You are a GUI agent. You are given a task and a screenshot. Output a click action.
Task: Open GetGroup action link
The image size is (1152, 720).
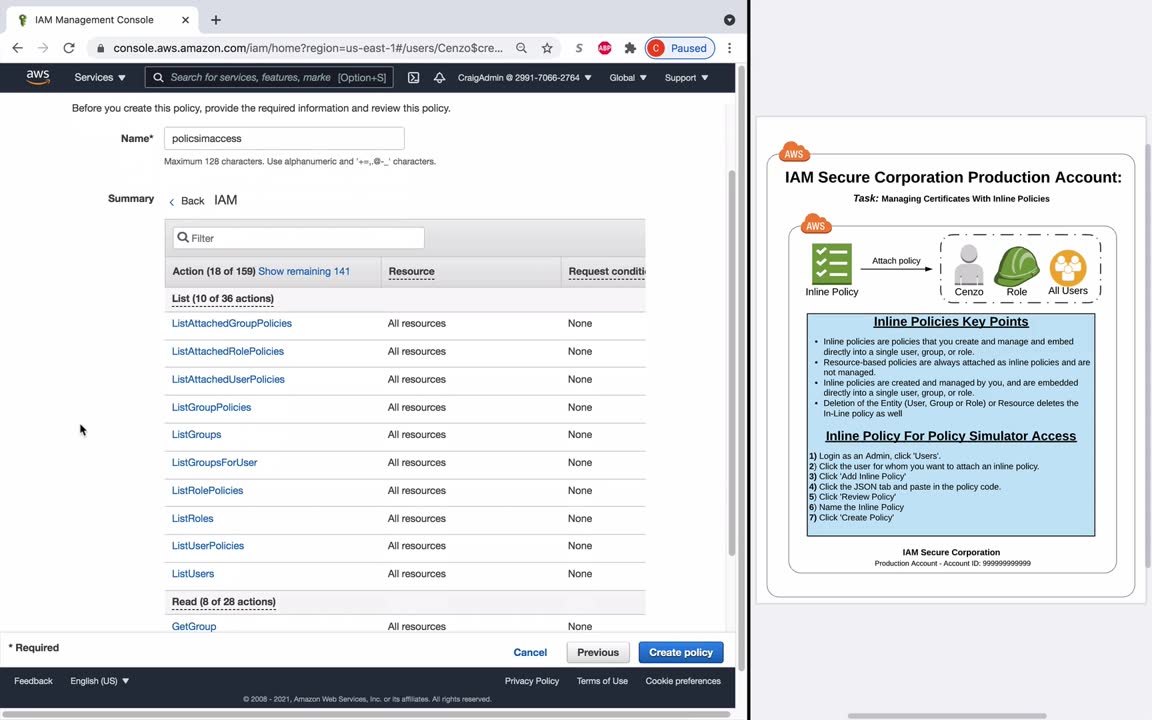194,627
